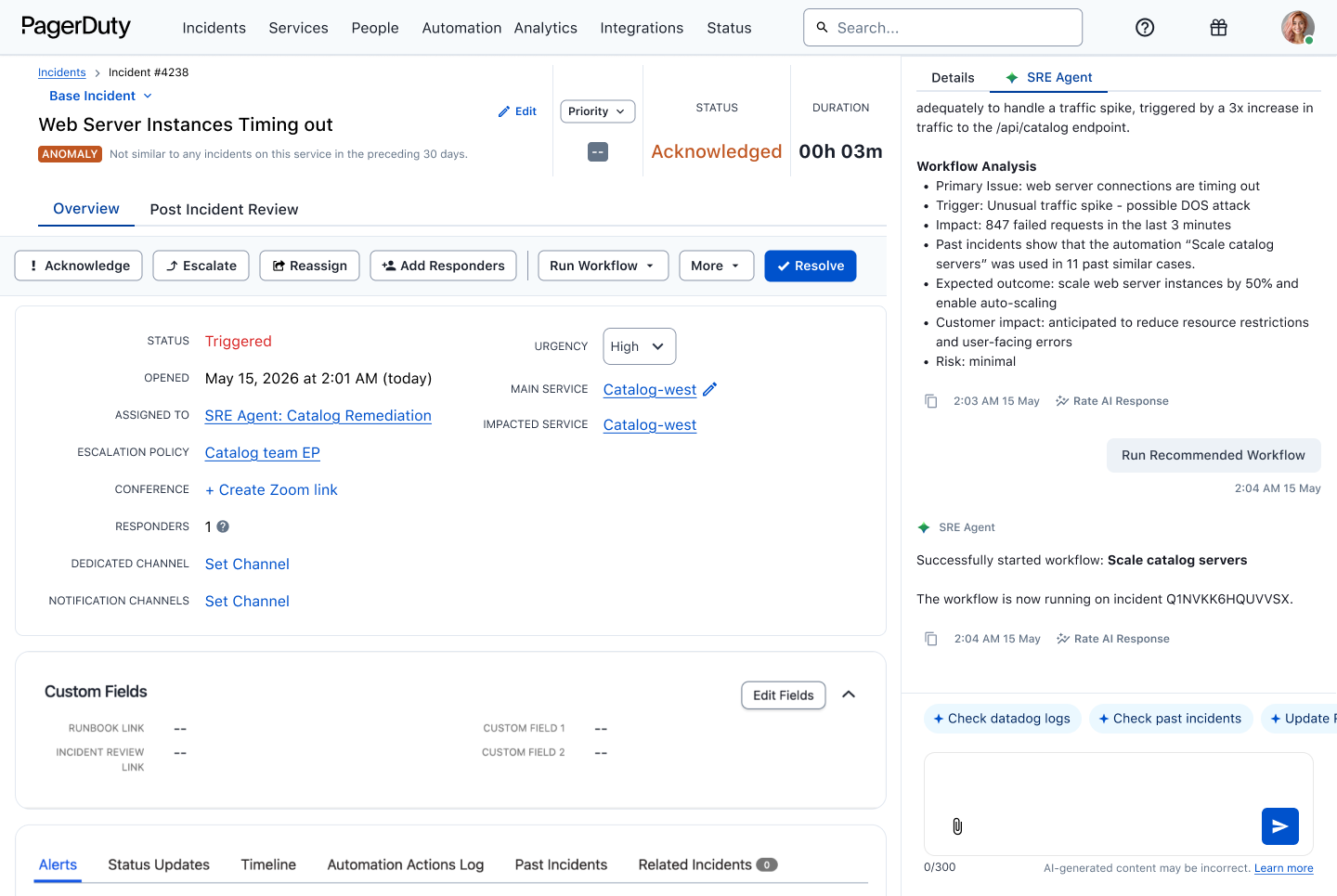The height and width of the screenshot is (896, 1337).
Task: Open the Incidents breadcrumb link
Action: tap(61, 72)
